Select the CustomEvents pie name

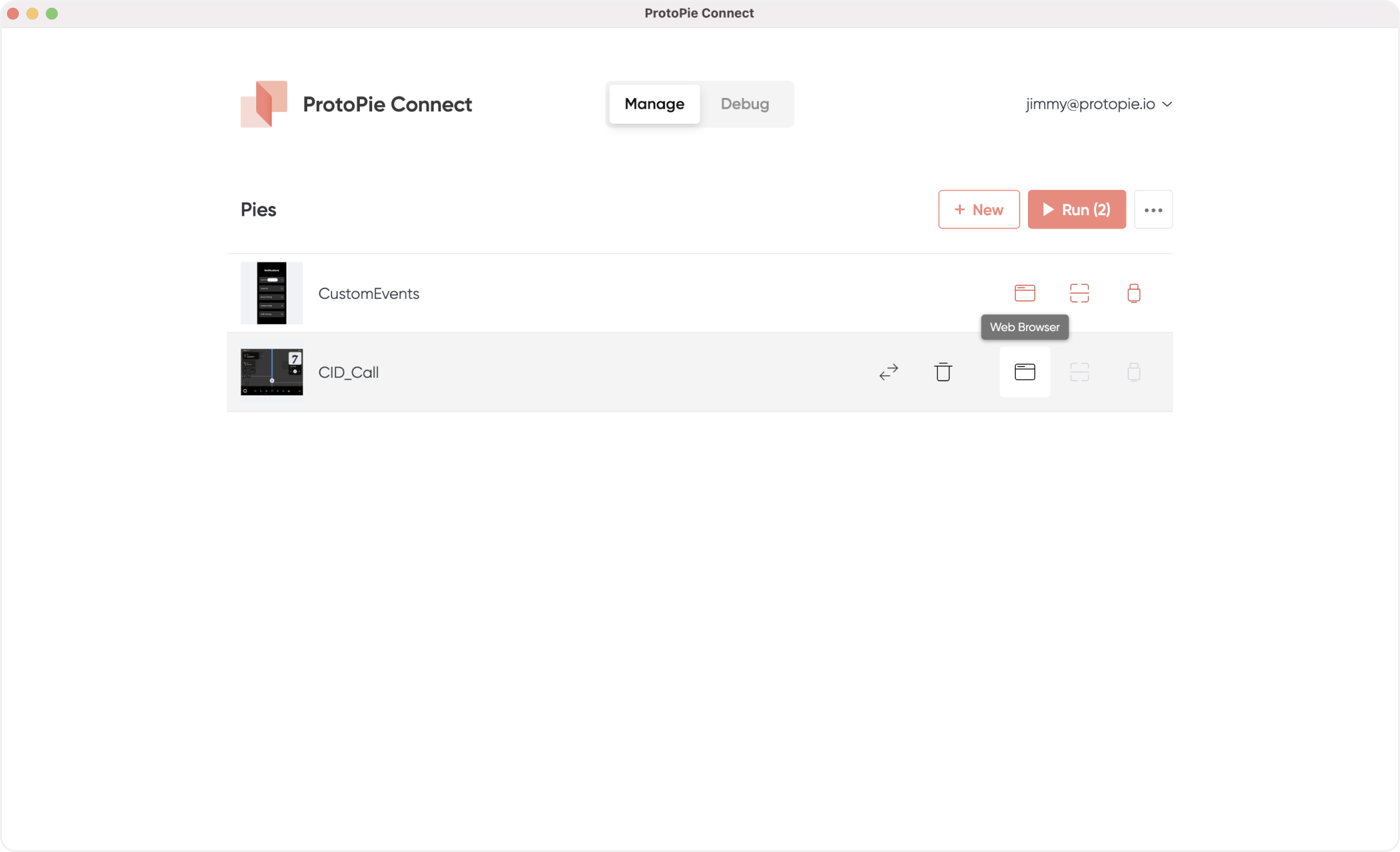tap(369, 294)
